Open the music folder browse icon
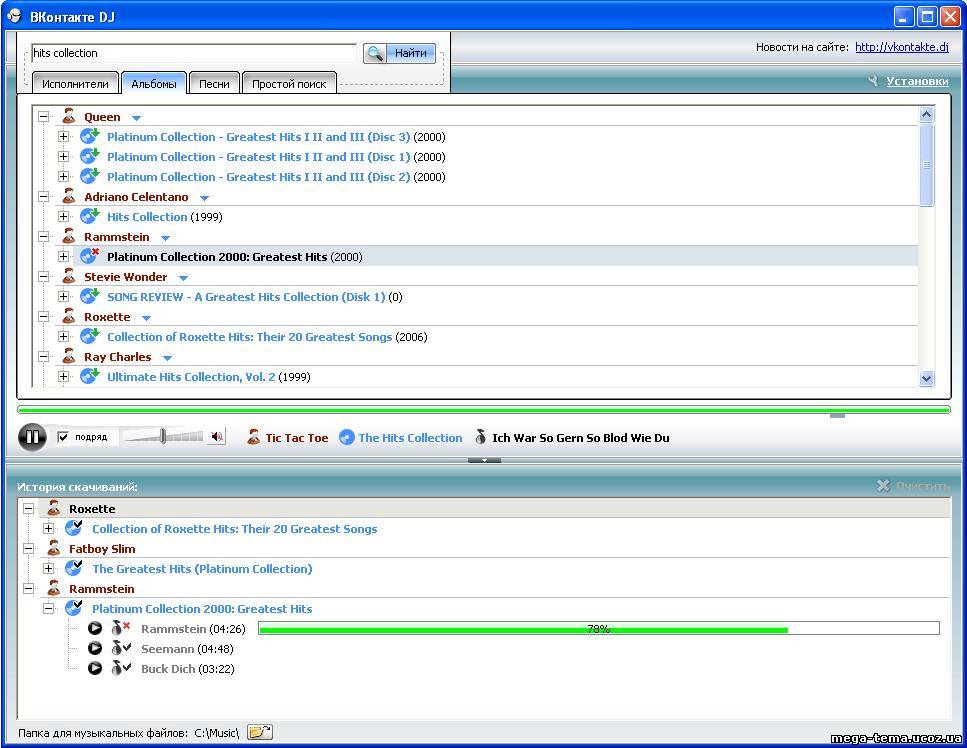This screenshot has height=748, width=967. [260, 732]
